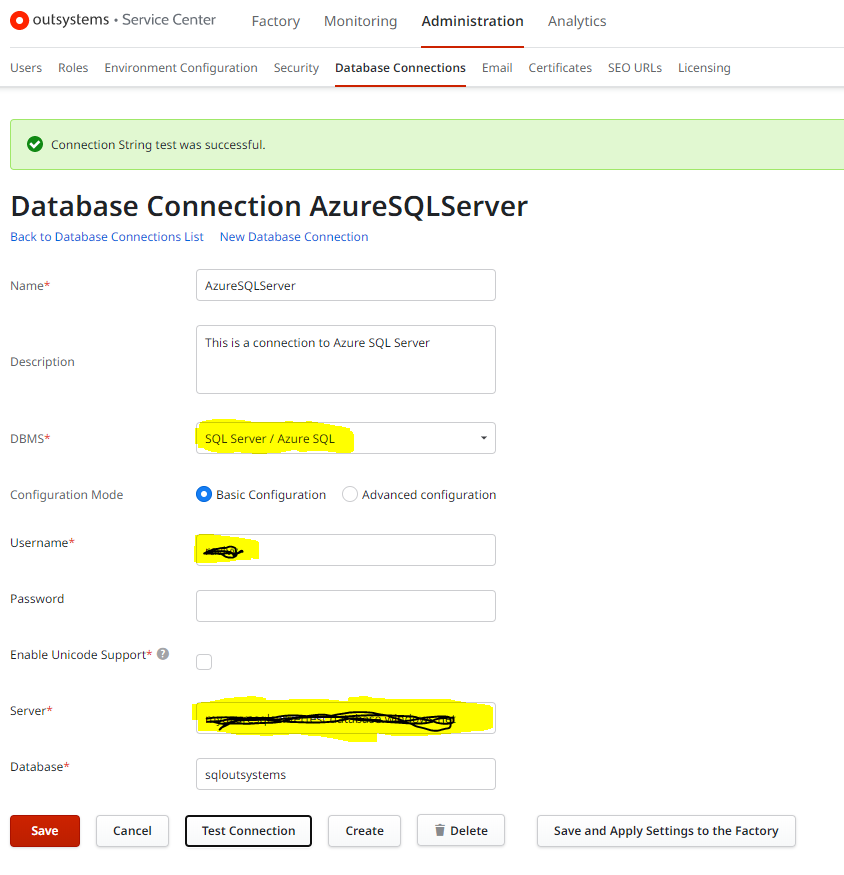Run Test Connection

(248, 830)
